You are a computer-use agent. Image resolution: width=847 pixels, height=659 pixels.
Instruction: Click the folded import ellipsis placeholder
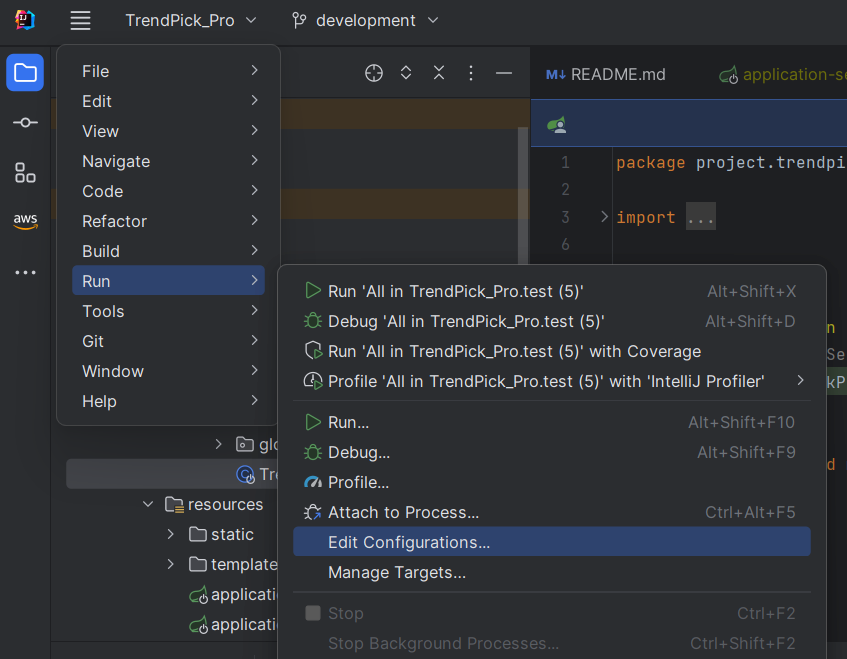(x=701, y=217)
